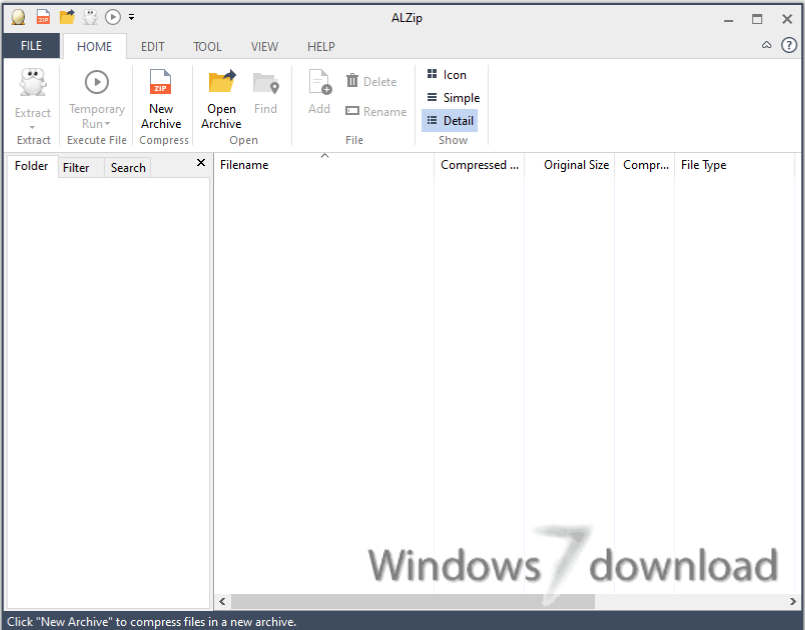Switch to the HELP ribbon tab

pyautogui.click(x=321, y=47)
